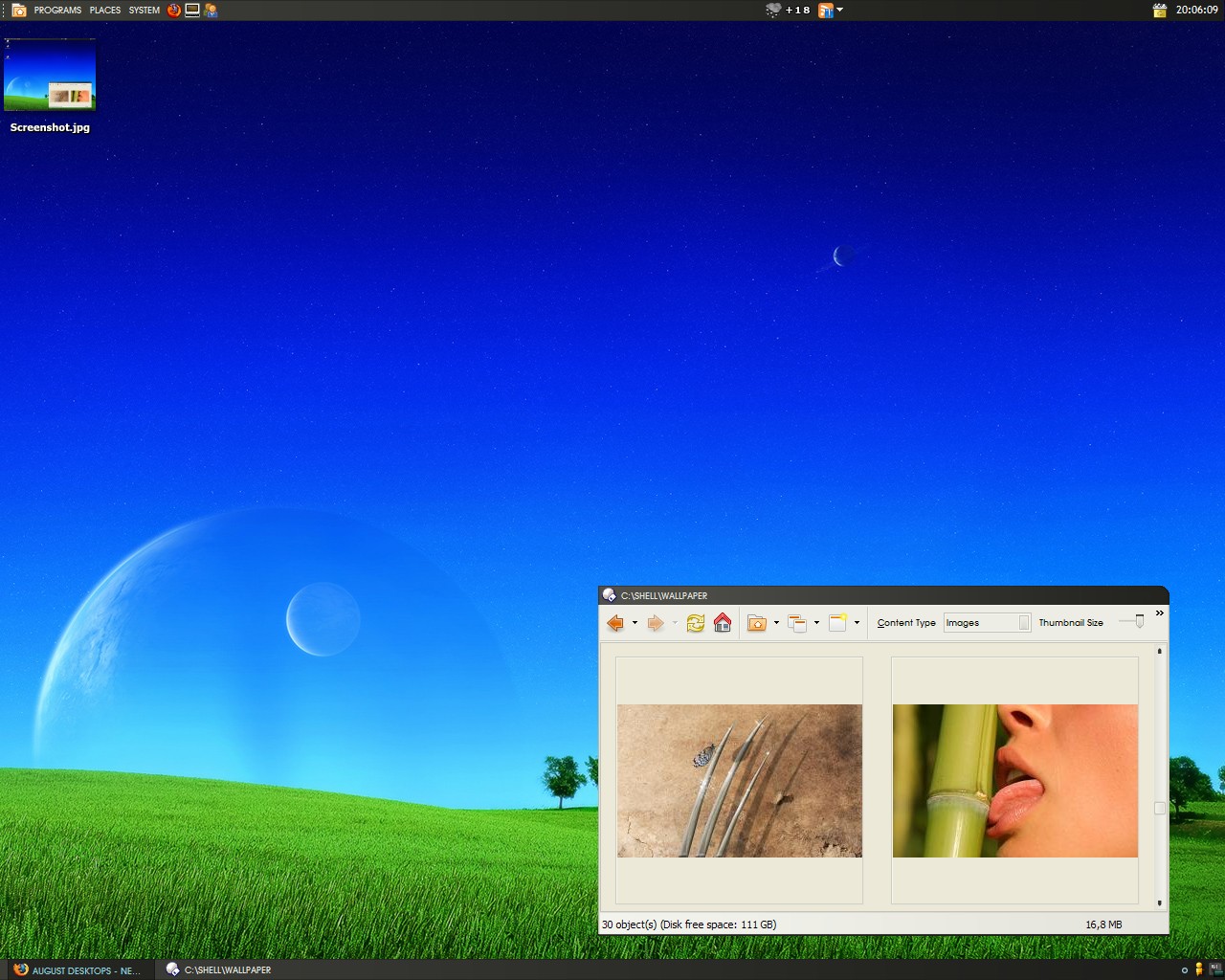This screenshot has width=1225, height=980.
Task: Click the overlapping windows view icon
Action: pos(797,623)
